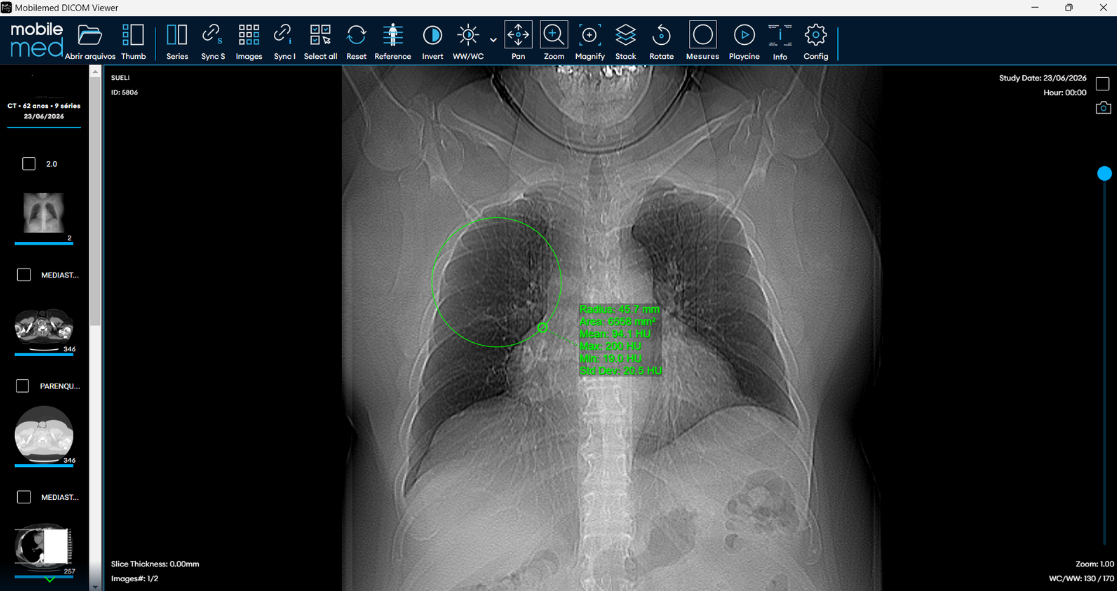Click the Slice Thickness: 0.00mm label
Screen dimensions: 1117x591
[x=155, y=564]
